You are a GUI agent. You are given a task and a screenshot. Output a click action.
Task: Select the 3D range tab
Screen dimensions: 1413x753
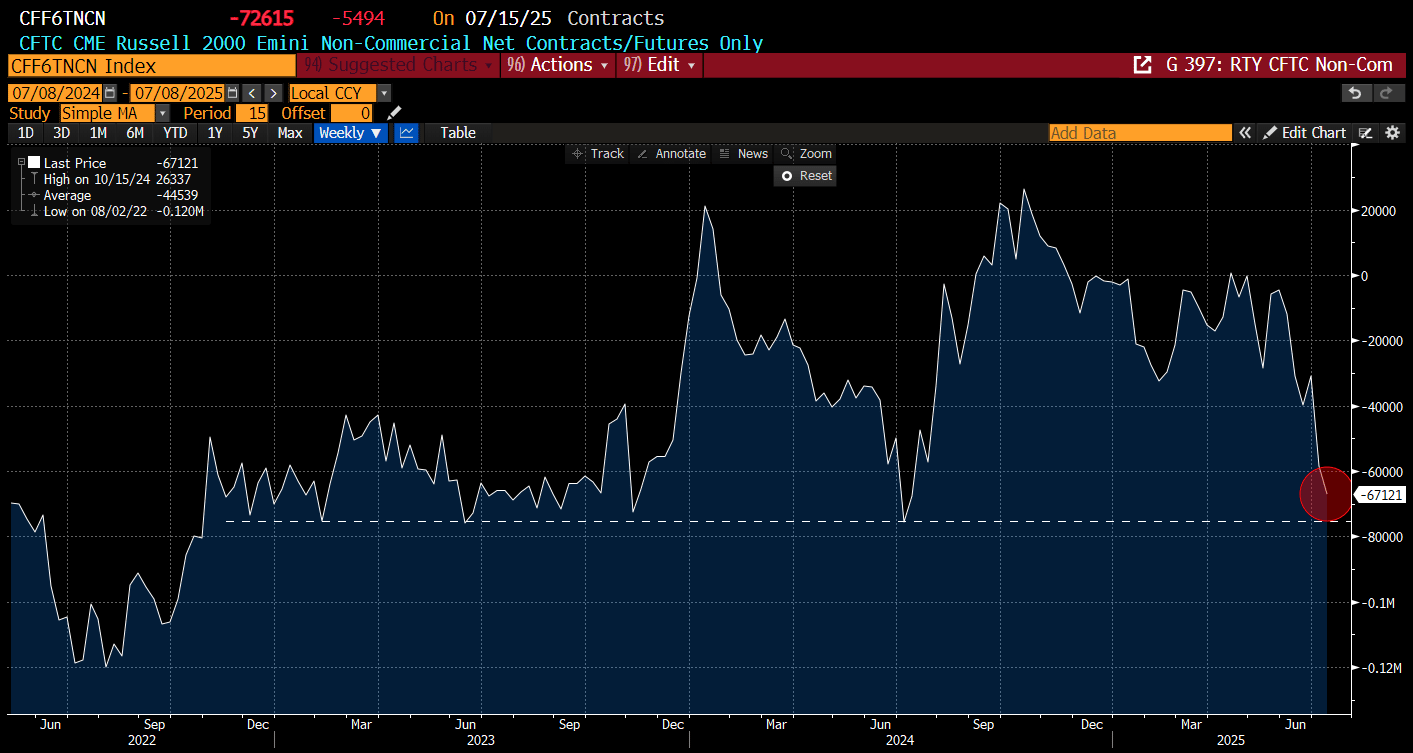tap(61, 133)
